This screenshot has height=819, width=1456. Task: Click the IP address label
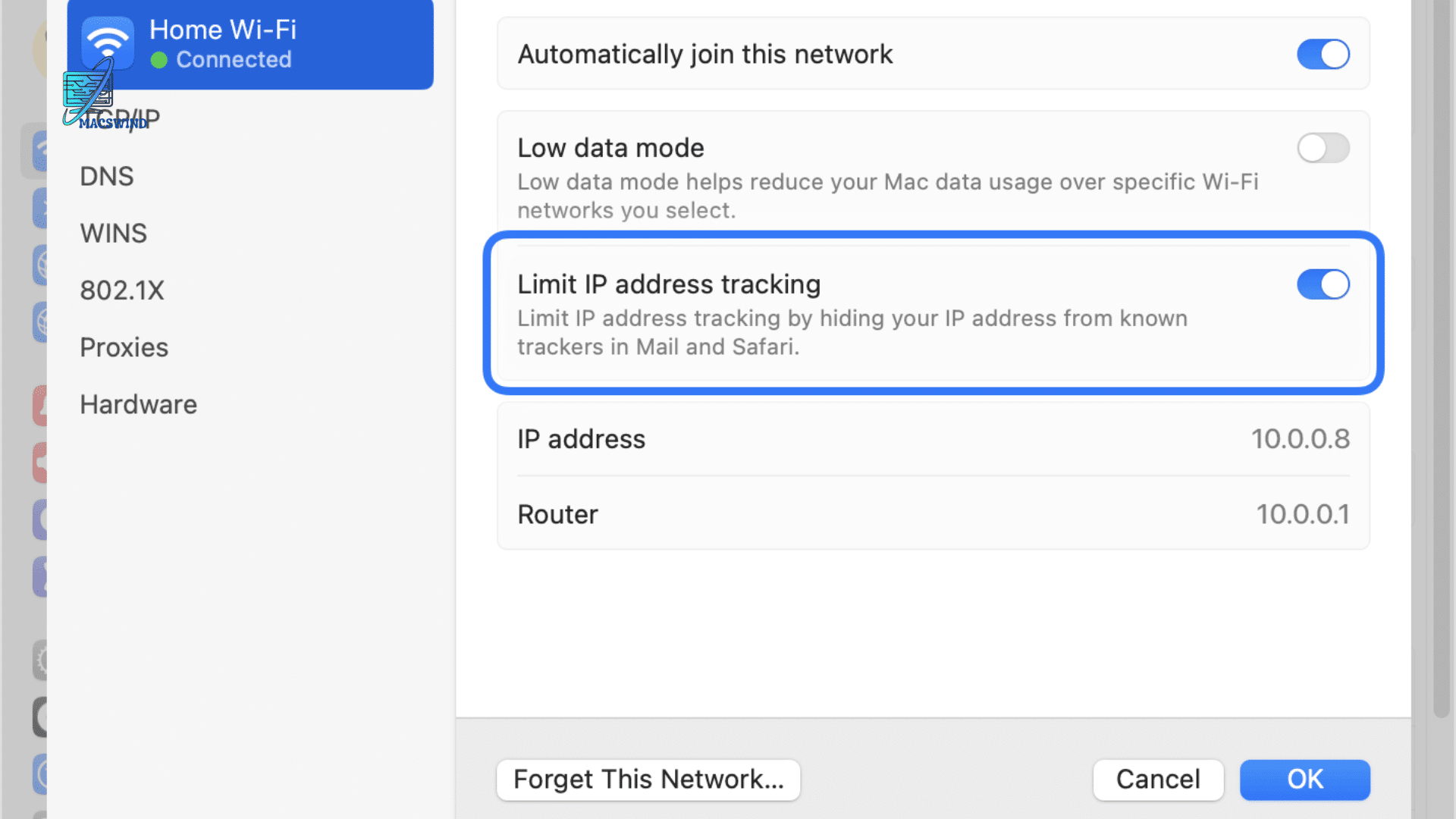click(x=582, y=439)
